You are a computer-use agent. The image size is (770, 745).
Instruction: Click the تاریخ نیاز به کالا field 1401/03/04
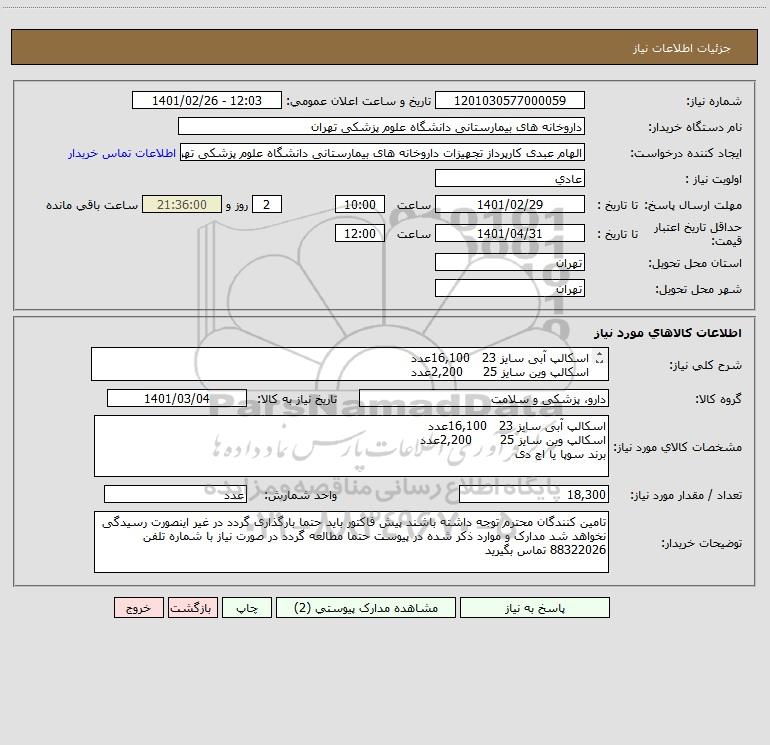point(177,398)
